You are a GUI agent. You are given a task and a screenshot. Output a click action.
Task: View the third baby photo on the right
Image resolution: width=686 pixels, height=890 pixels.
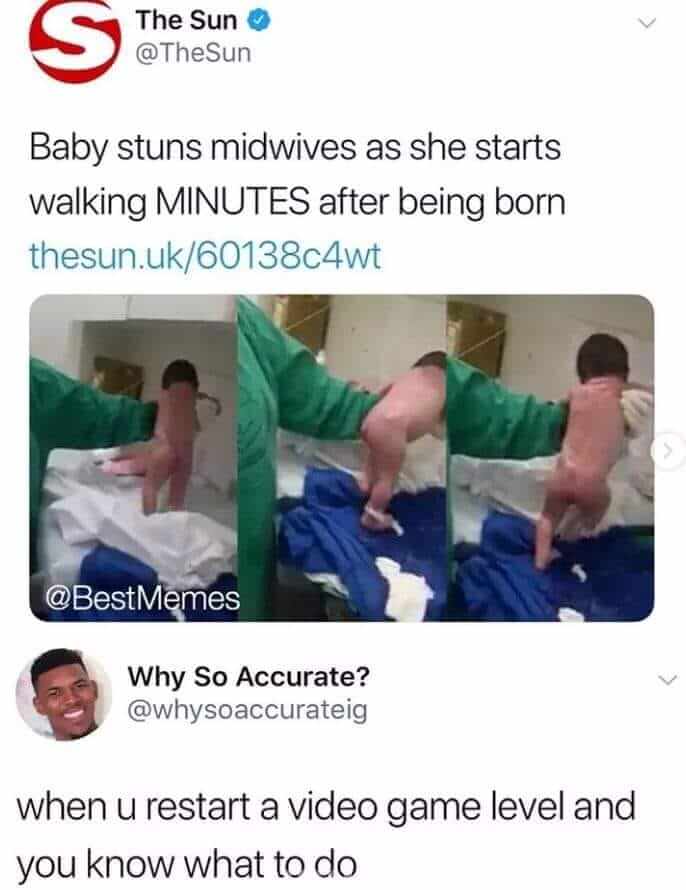pos(551,457)
